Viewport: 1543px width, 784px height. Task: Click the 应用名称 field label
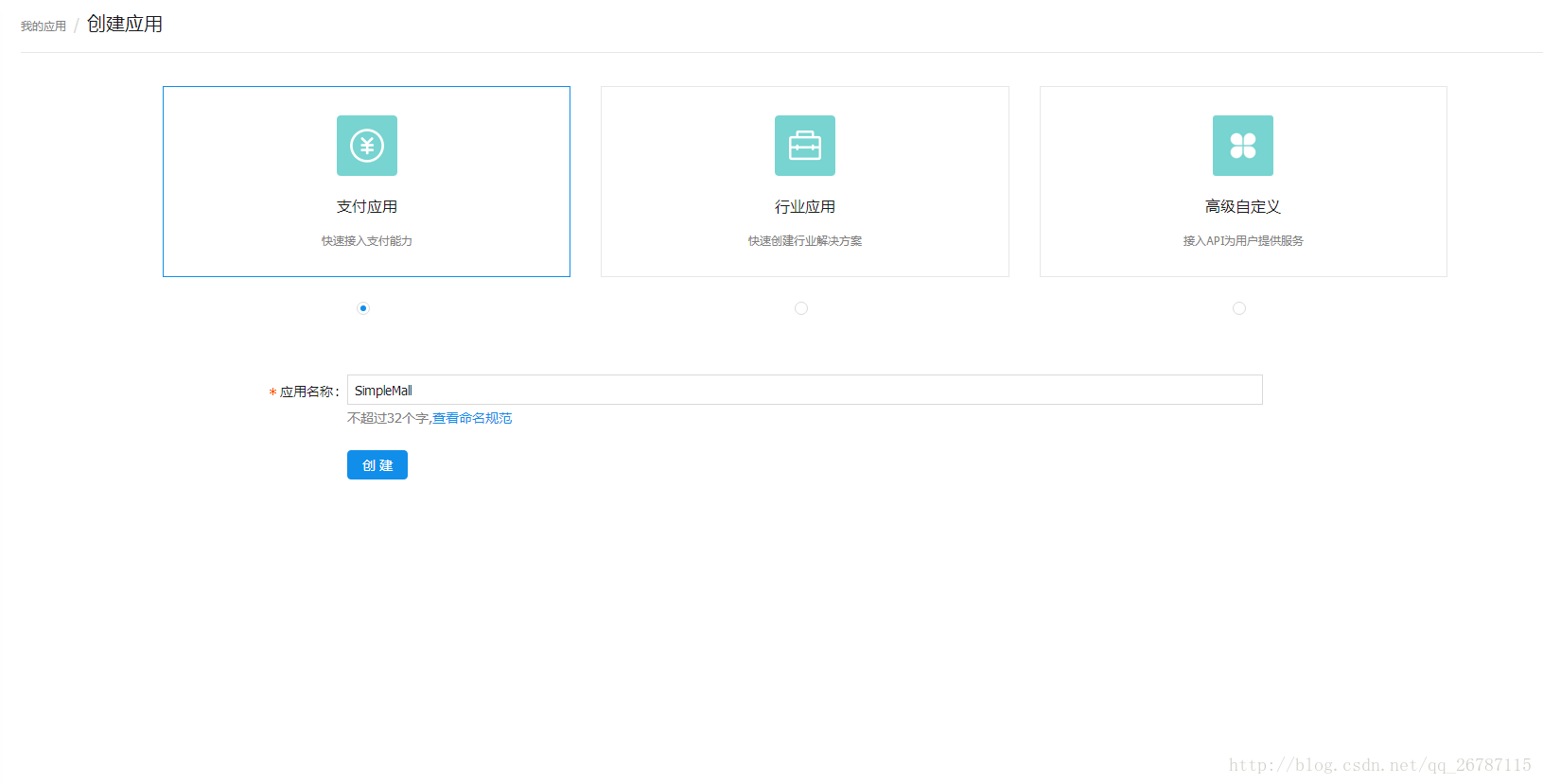pos(309,392)
